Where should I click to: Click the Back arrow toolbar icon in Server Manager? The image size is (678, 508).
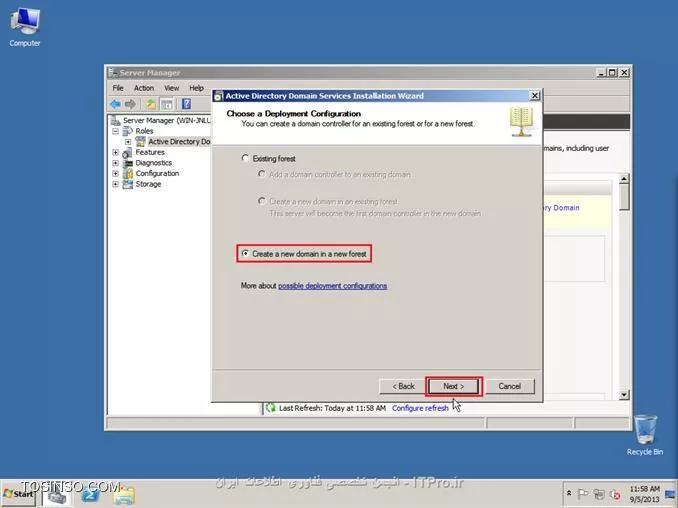pyautogui.click(x=115, y=104)
